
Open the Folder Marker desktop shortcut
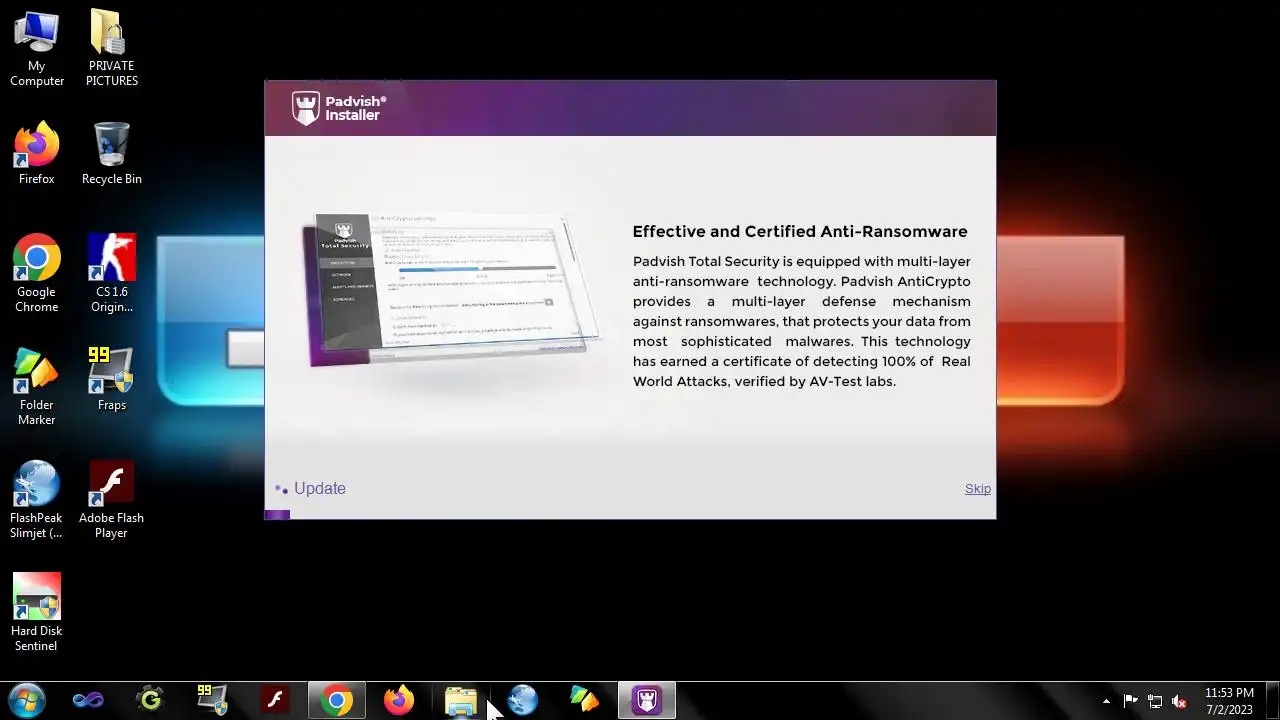37,387
